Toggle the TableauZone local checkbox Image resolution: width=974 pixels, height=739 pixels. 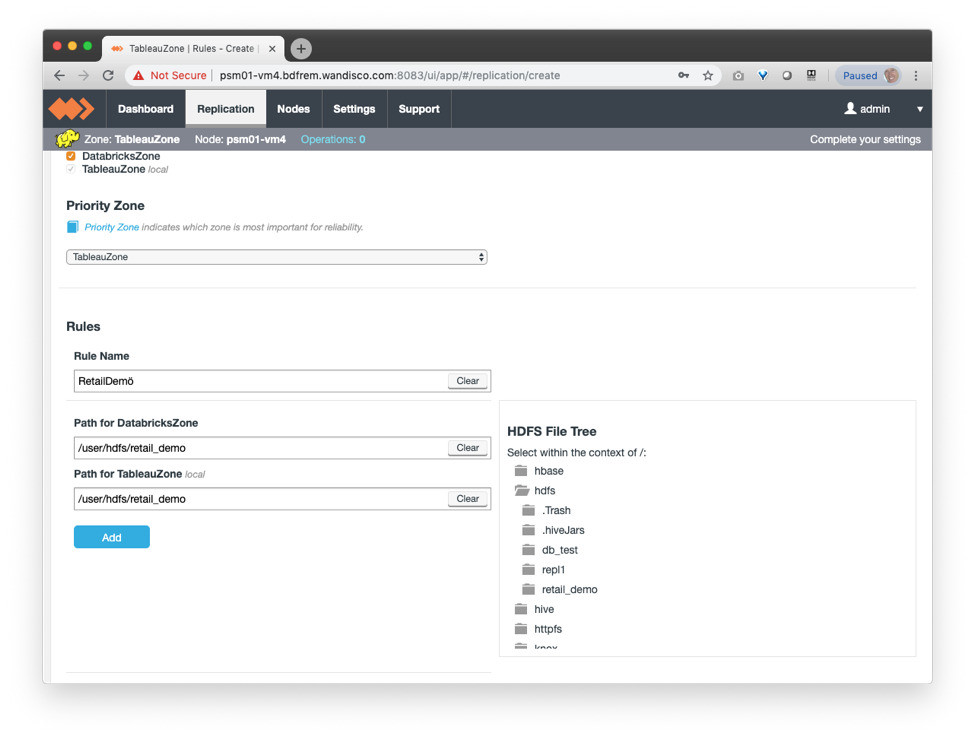(71, 170)
